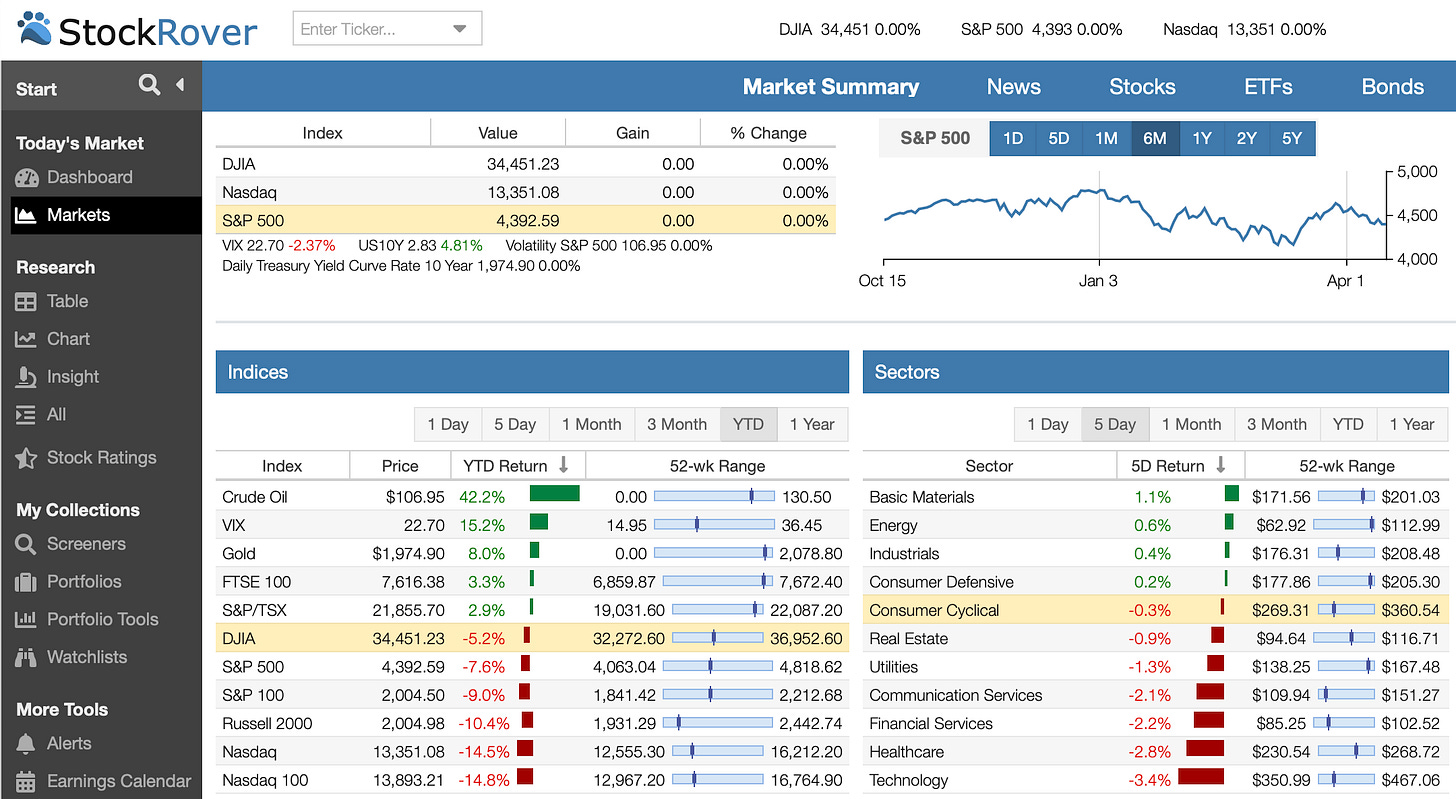
Task: Collapse the sidebar with the left arrow
Action: (x=180, y=85)
